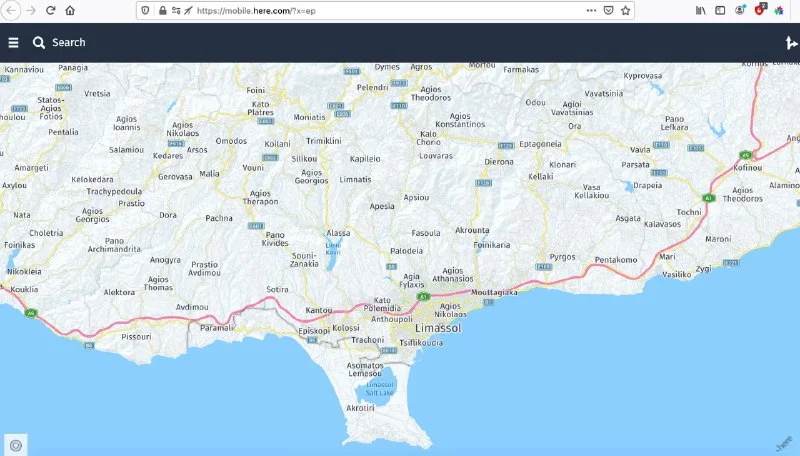Reload the page in the browser
The height and width of the screenshot is (456, 800).
pyautogui.click(x=50, y=10)
